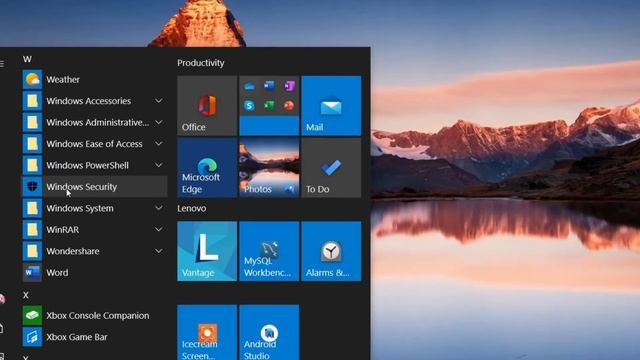Viewport: 640px width, 360px height.
Task: Open the Xbox Console Companion icon
Action: (x=32, y=316)
